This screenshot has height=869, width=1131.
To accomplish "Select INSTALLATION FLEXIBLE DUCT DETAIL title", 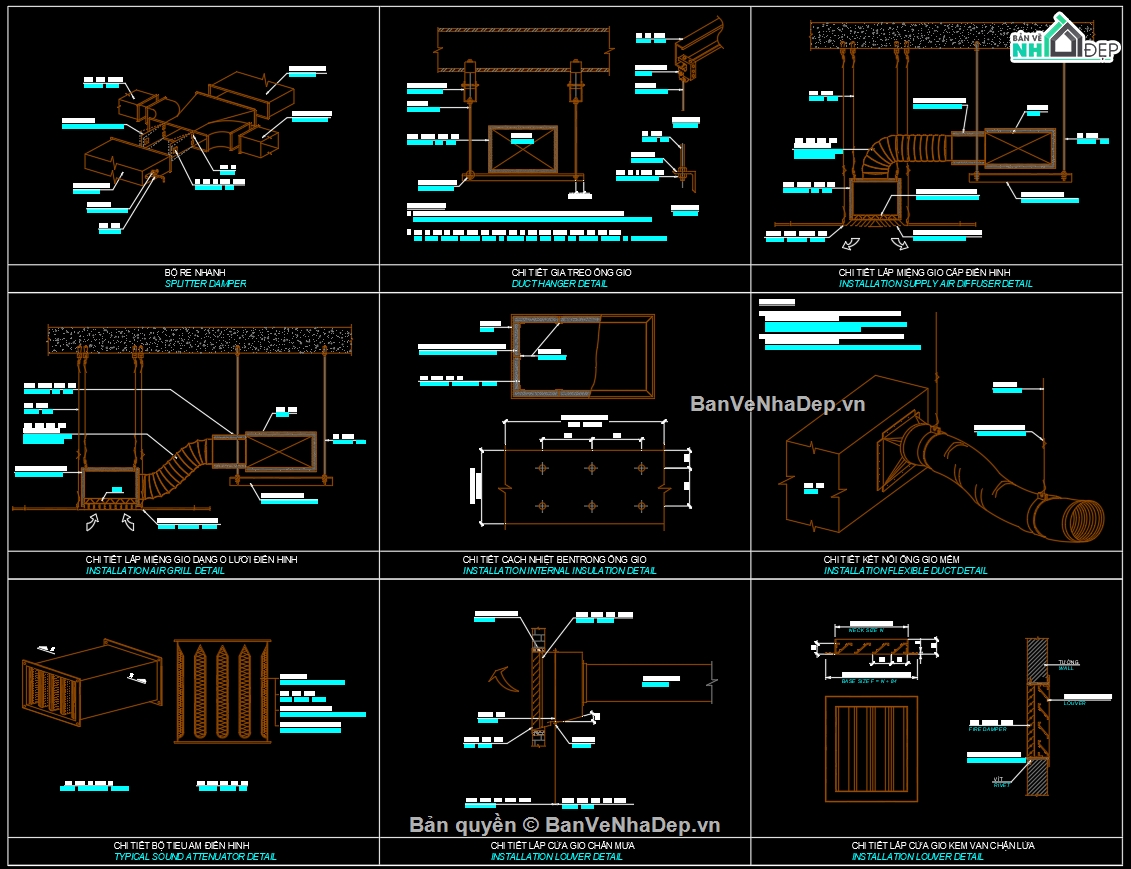I will coord(905,570).
